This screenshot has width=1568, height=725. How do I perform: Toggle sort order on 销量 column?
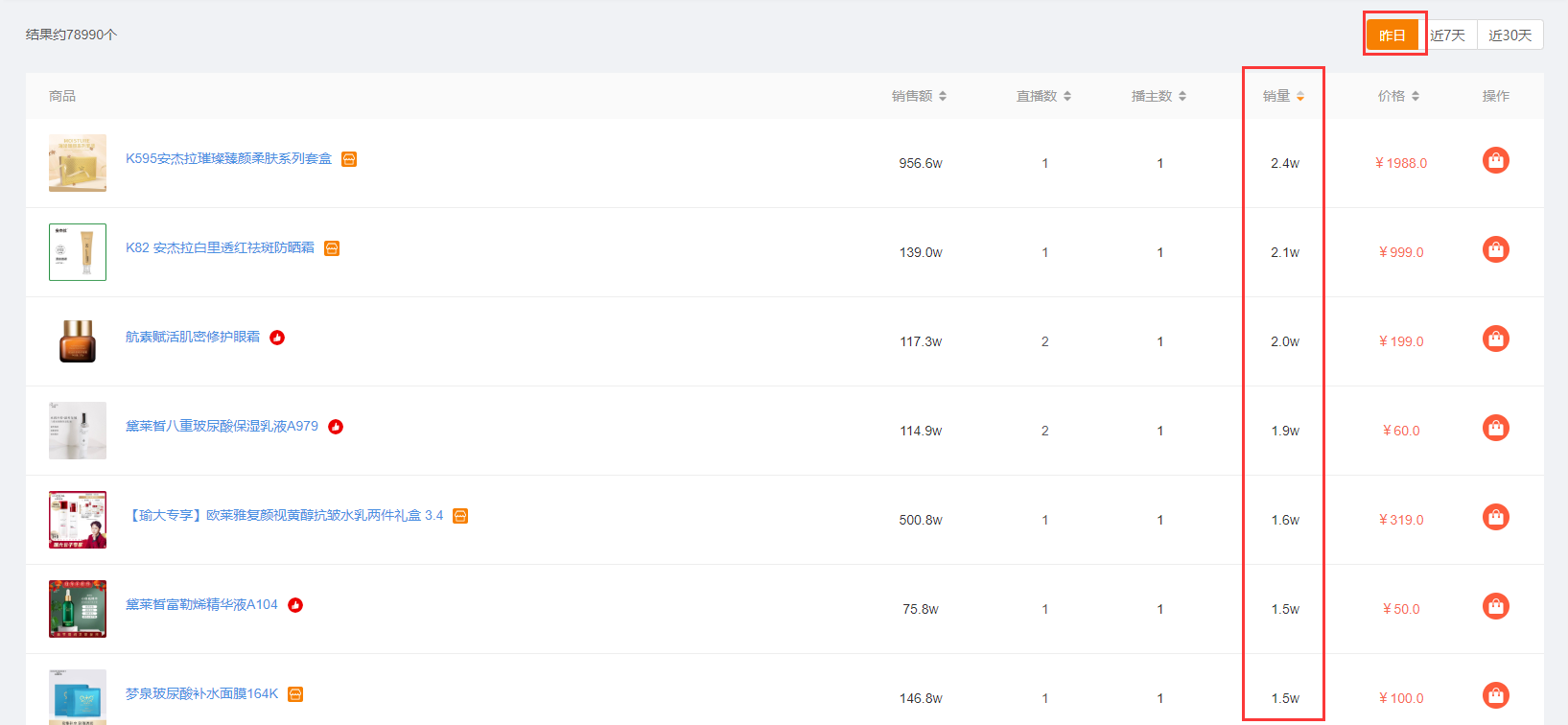(1283, 96)
